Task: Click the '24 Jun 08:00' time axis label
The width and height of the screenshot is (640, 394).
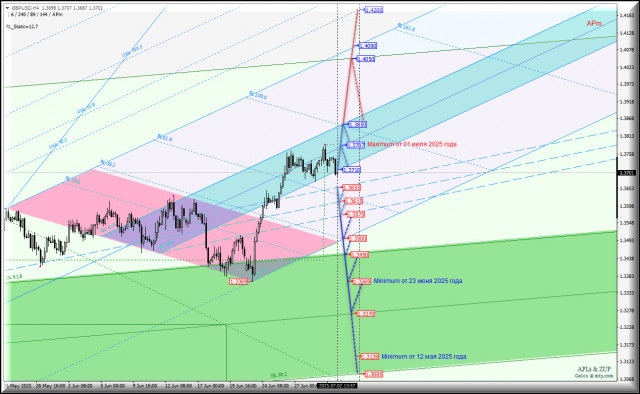Action: (x=276, y=386)
